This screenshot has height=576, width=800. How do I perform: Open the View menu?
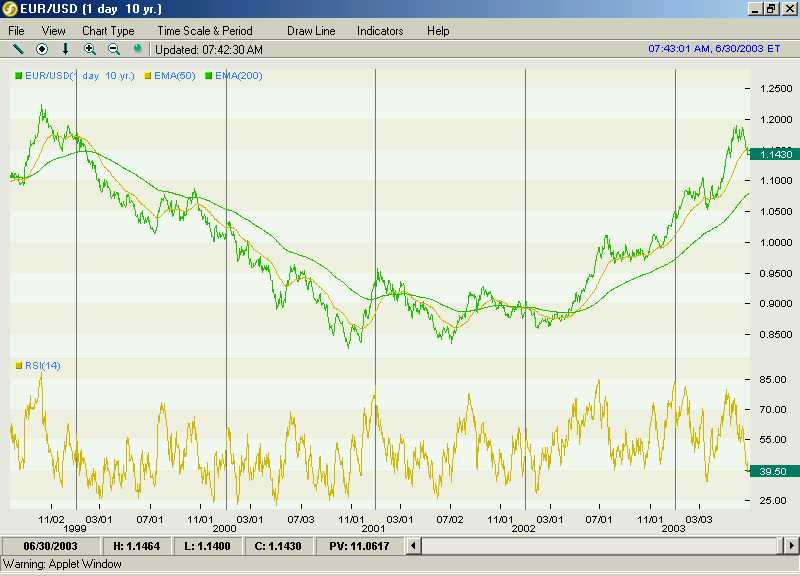(54, 31)
